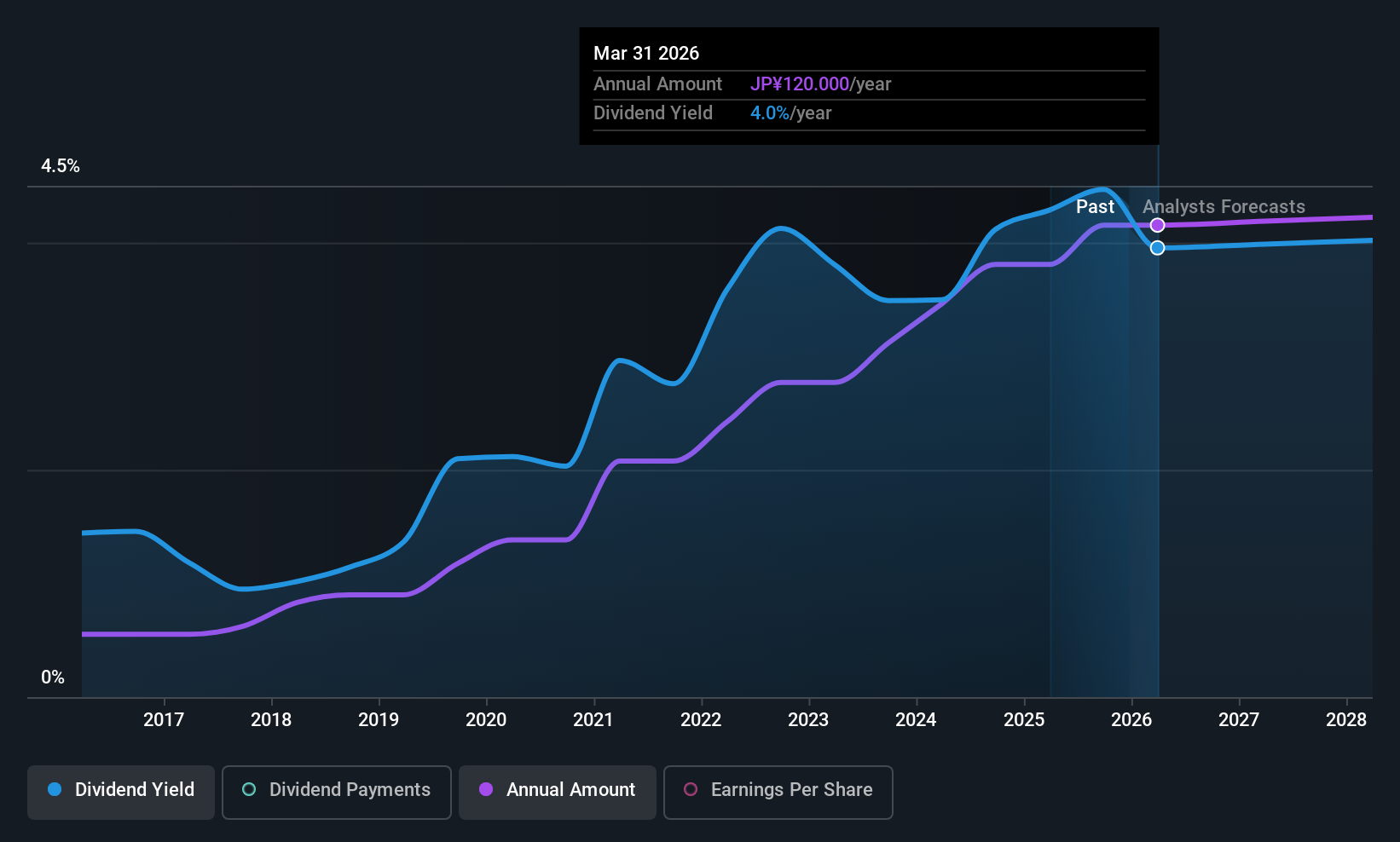Screen dimensions: 1400x842
Task: Click the 2019 x-axis label
Action: 379,720
